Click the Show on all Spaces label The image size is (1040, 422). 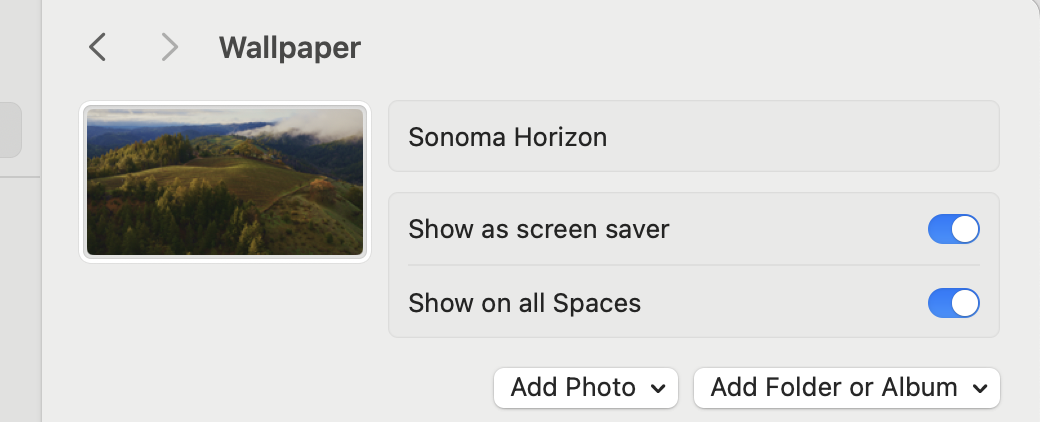(x=524, y=302)
